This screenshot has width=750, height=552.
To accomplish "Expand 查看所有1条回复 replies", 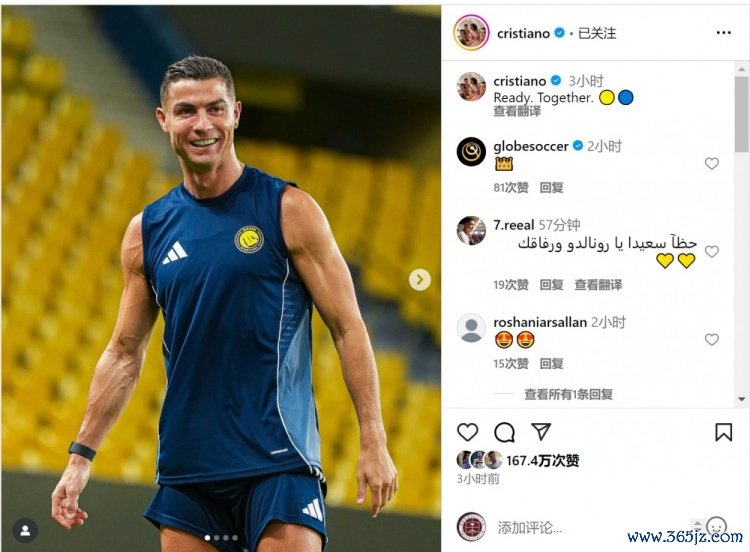I will click(x=568, y=394).
